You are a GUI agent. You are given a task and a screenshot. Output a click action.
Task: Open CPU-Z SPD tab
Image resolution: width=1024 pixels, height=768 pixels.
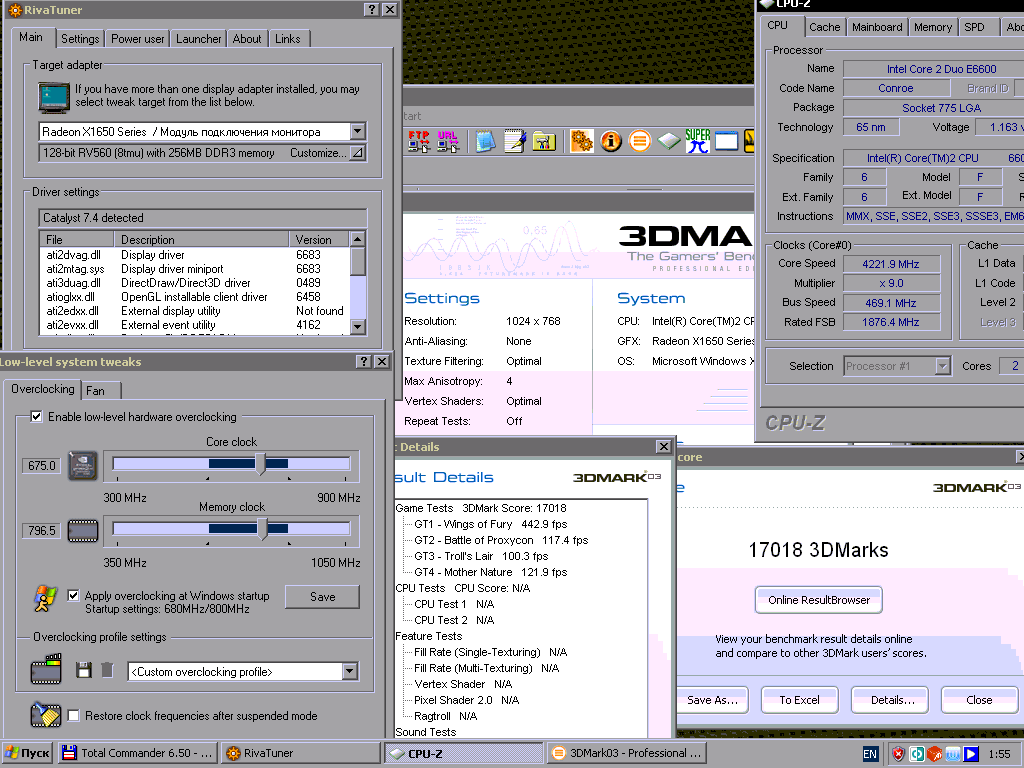pos(974,27)
